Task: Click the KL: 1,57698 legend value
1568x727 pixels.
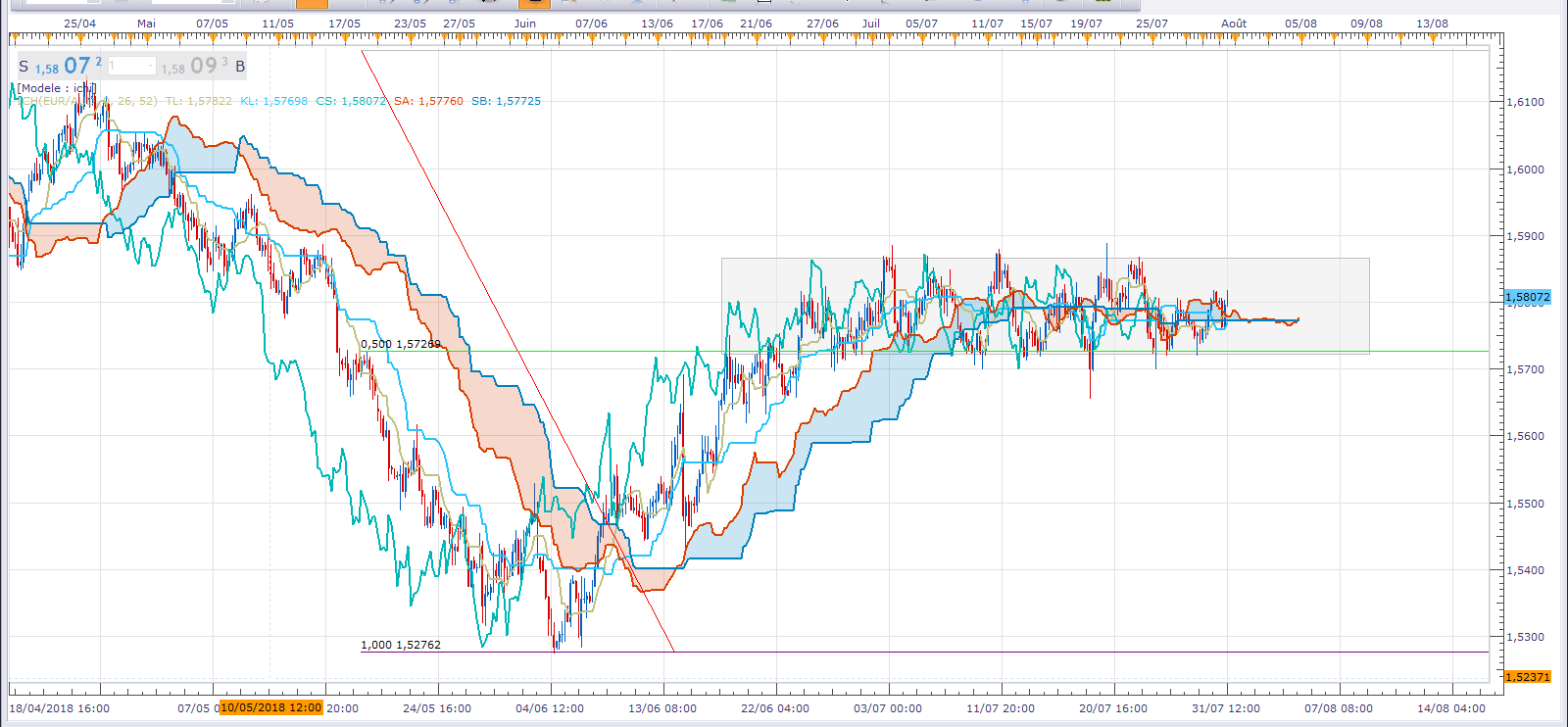Action: pos(273,101)
